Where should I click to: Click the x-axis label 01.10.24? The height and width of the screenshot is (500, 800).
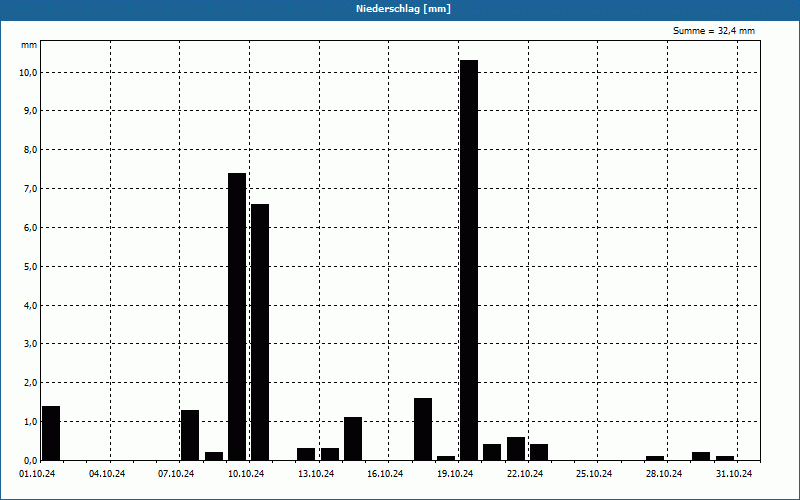coord(37,474)
